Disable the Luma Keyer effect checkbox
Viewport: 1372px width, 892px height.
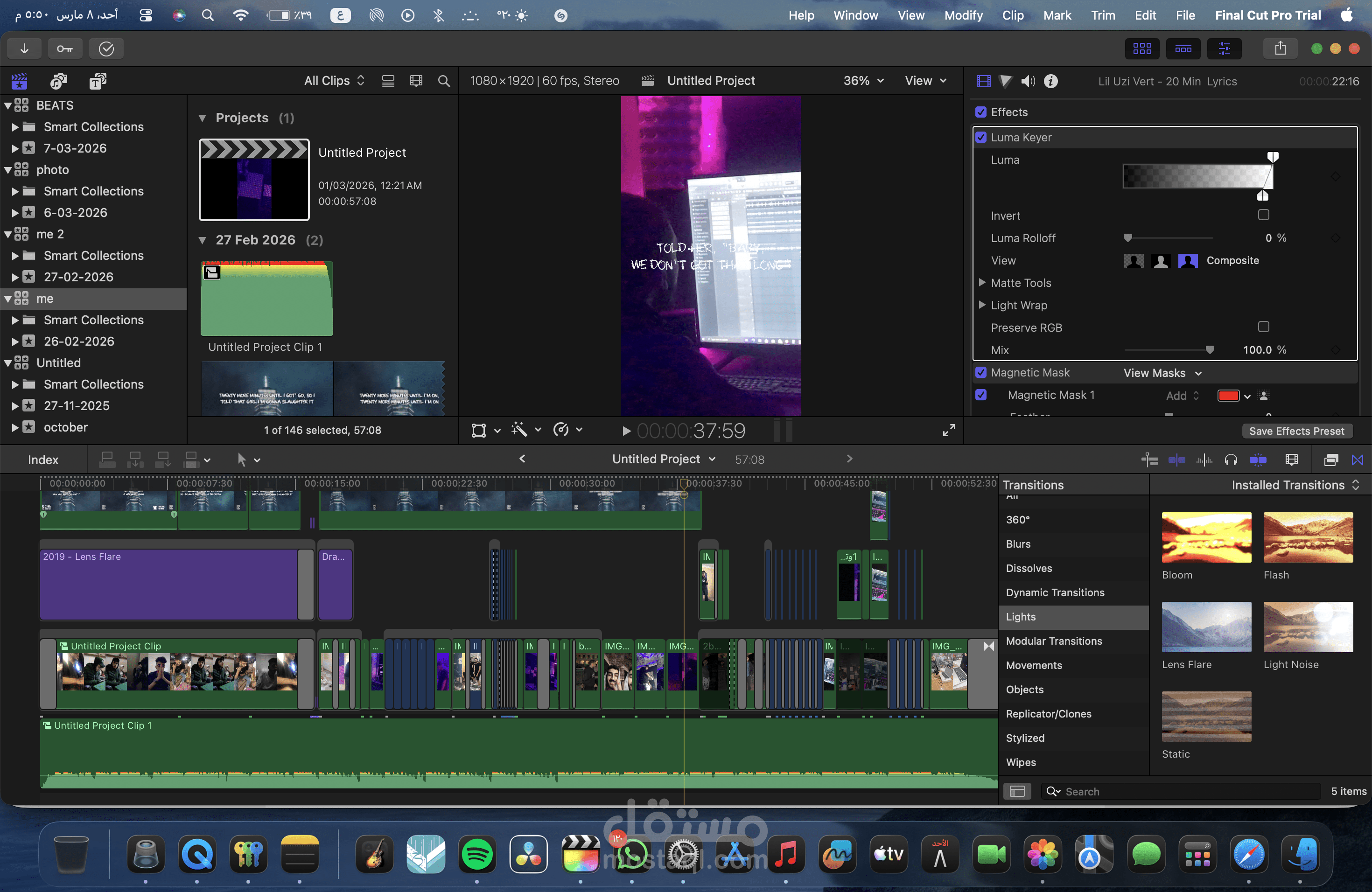coord(981,137)
